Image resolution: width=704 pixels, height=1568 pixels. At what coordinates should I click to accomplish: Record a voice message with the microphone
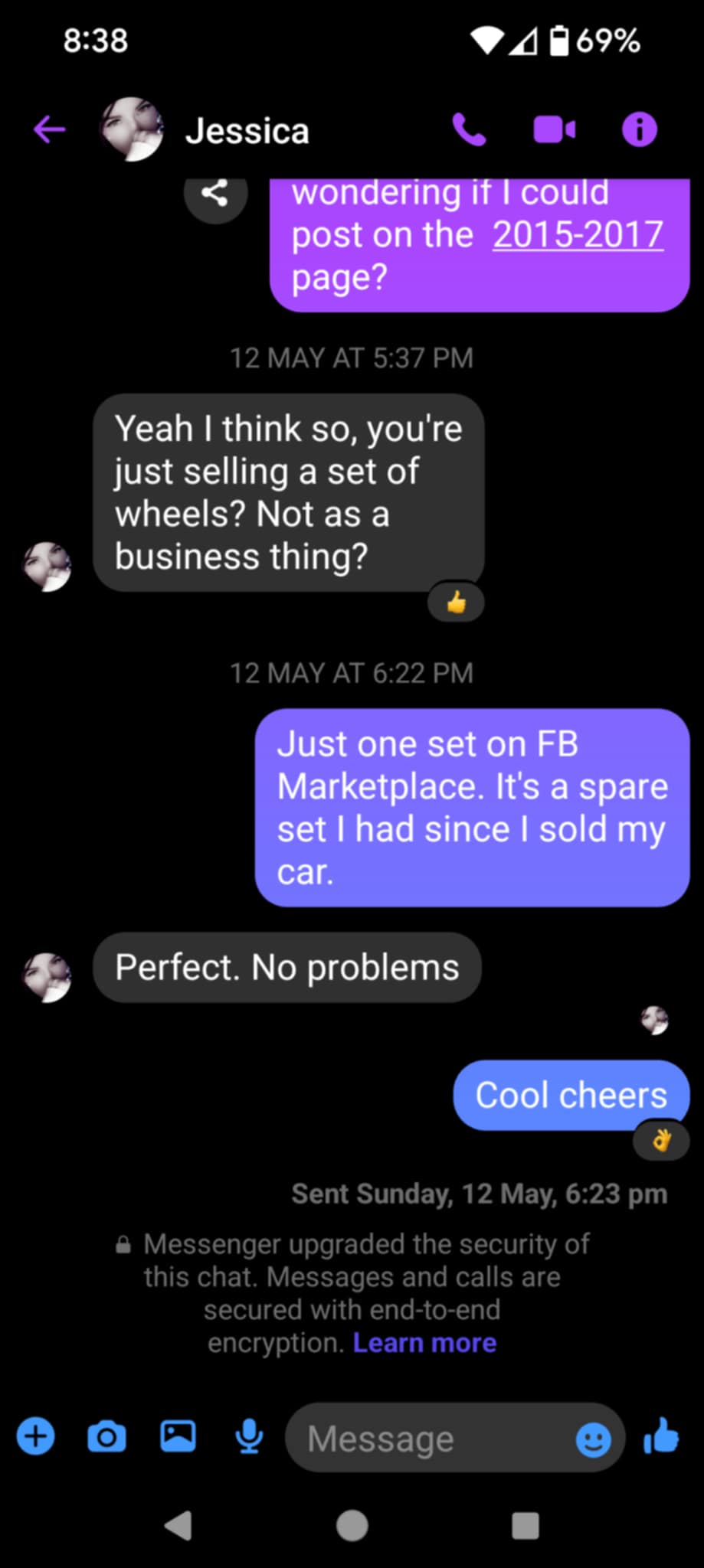coord(248,1436)
